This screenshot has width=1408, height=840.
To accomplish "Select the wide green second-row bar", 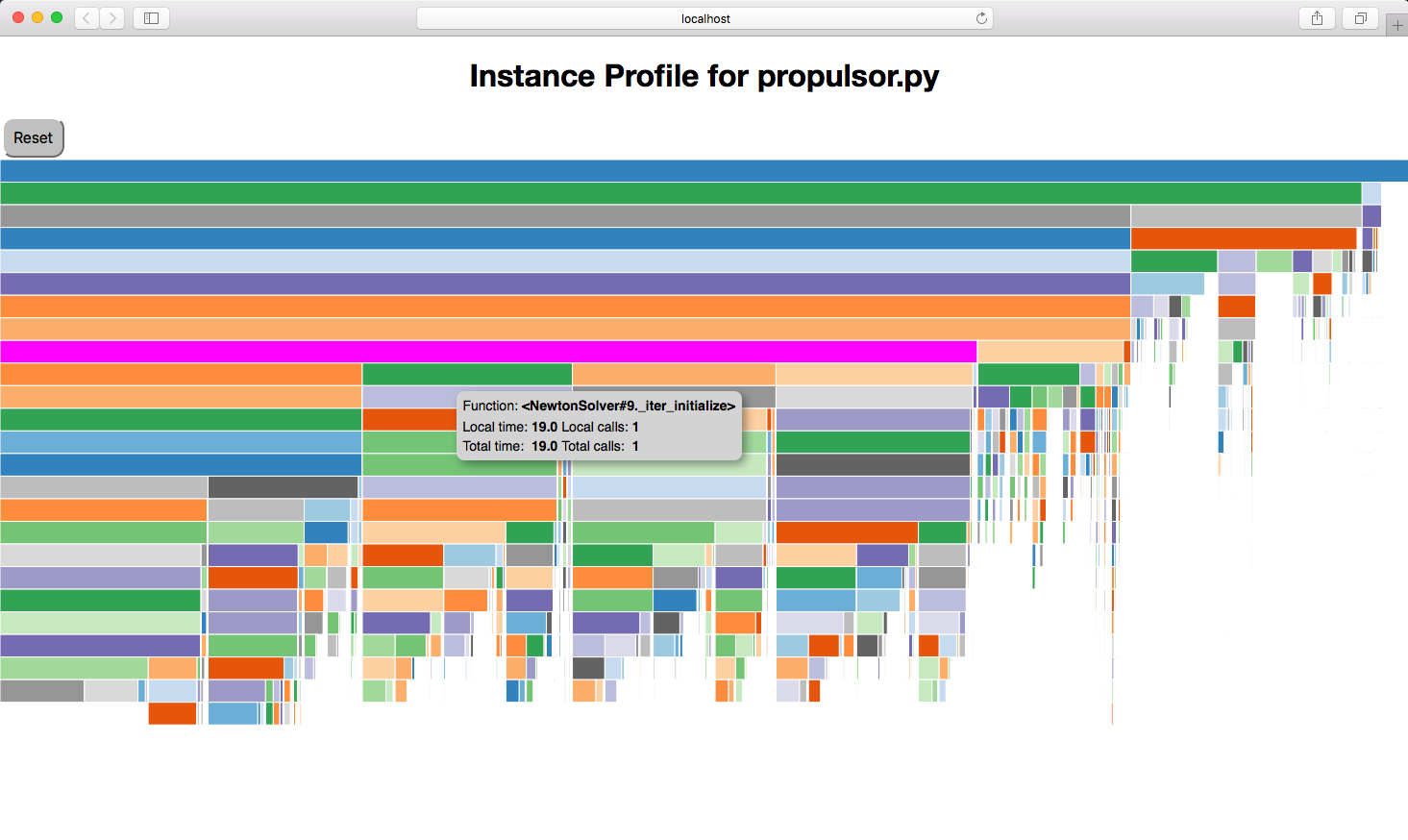I will [680, 193].
